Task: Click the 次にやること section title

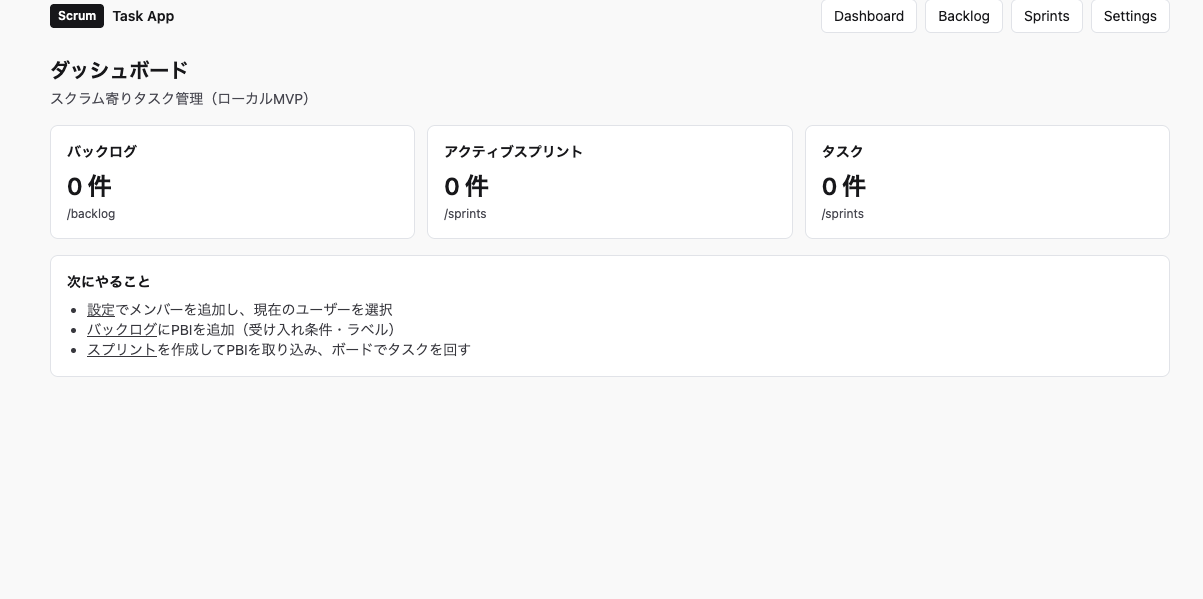Action: [x=108, y=281]
